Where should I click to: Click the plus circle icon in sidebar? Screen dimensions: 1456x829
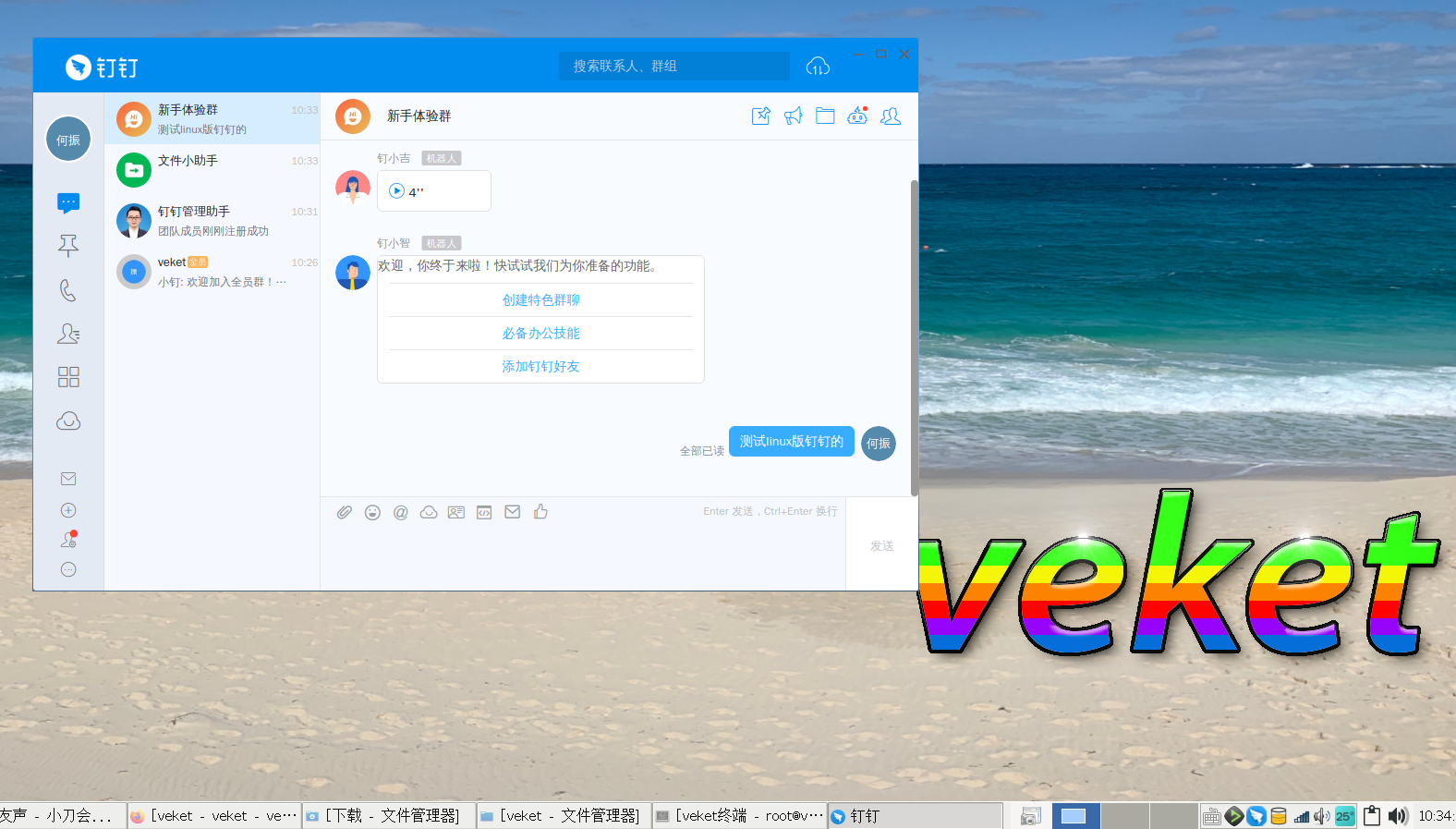pyautogui.click(x=68, y=510)
